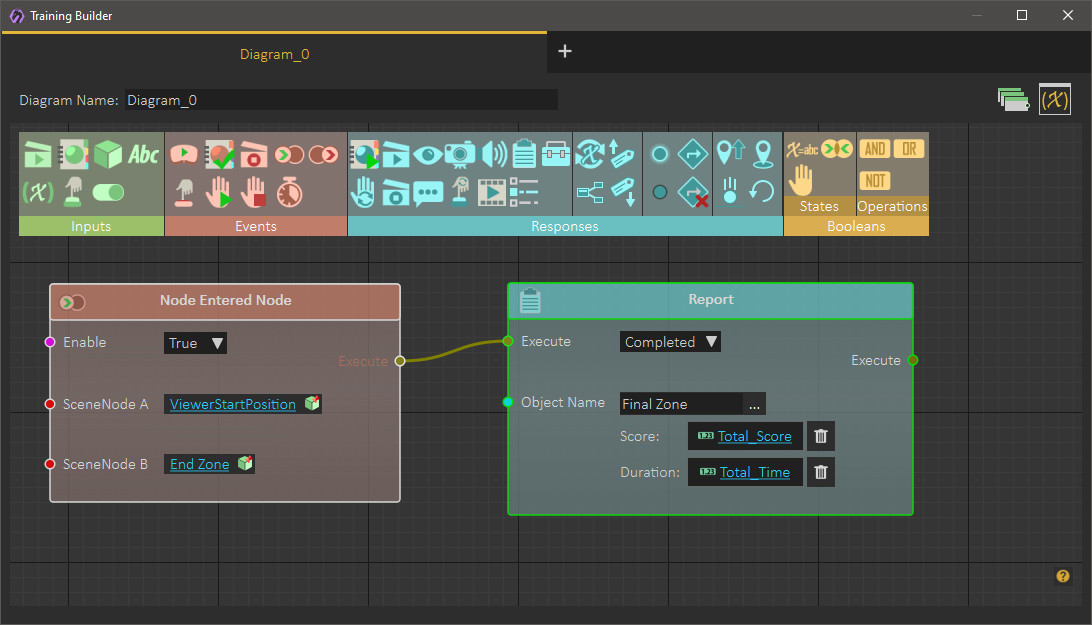Add the clipboard Report response from toolbar
Viewport: 1092px width, 625px height.
click(524, 154)
